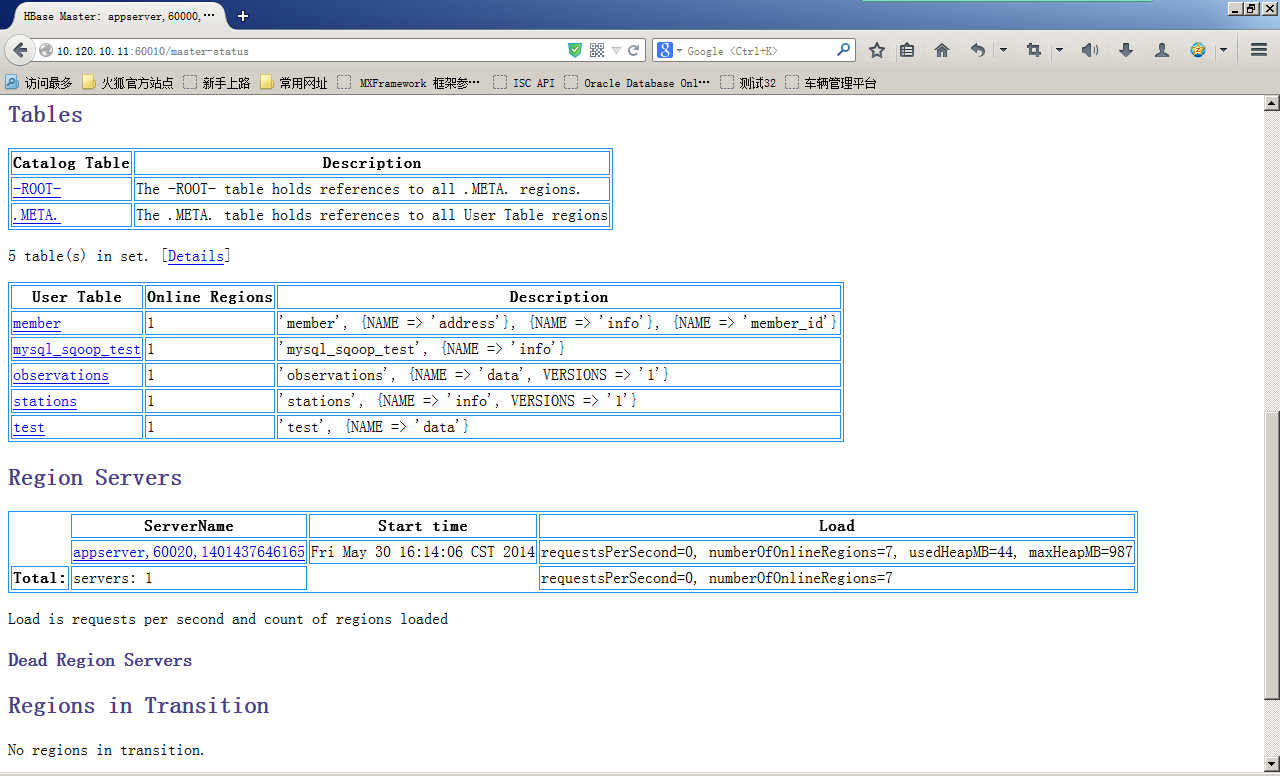Viewport: 1280px width, 776px height.
Task: Click the 'servers: 1' total cell
Action: pyautogui.click(x=189, y=578)
